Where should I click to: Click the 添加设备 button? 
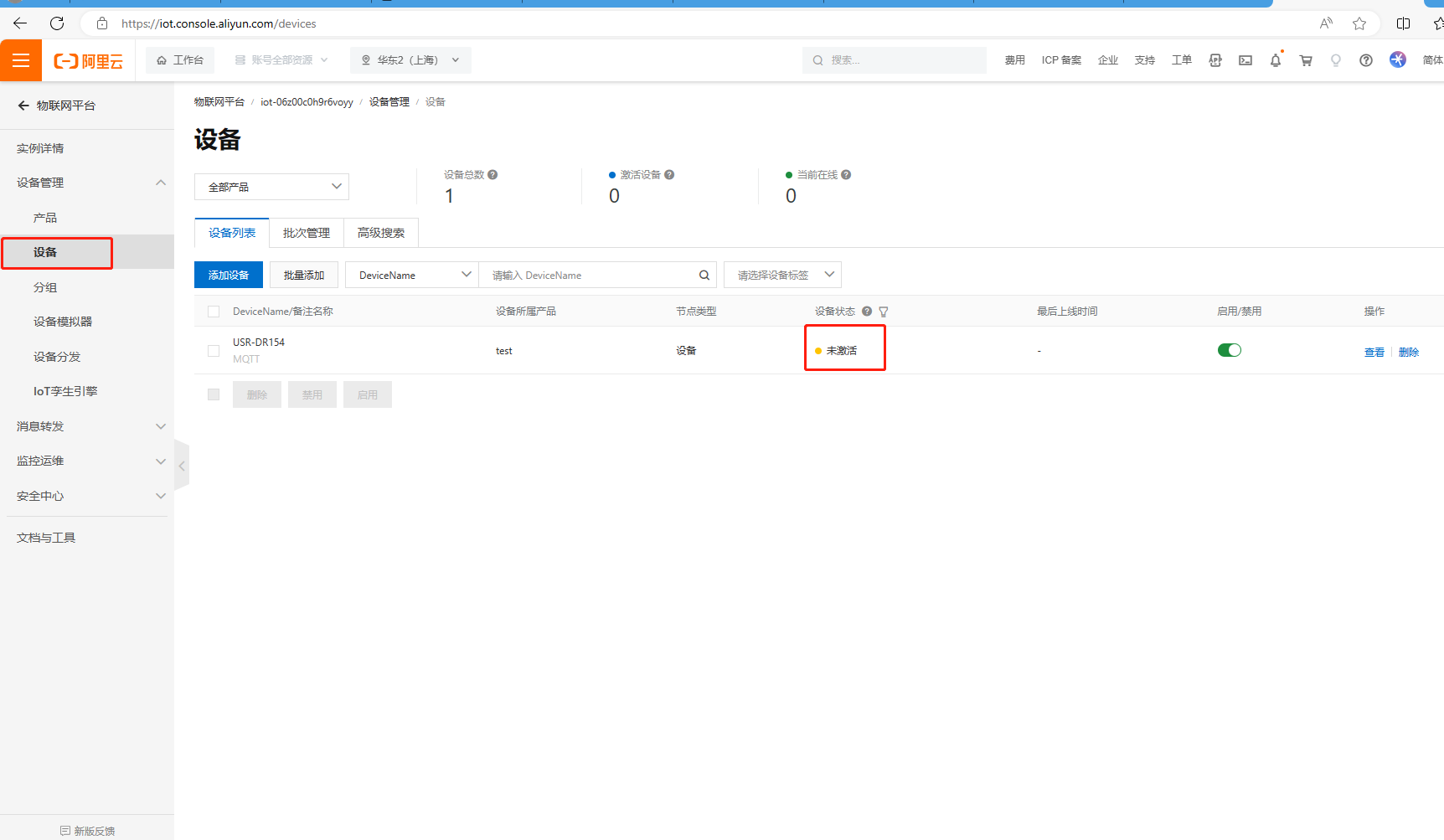(x=228, y=276)
